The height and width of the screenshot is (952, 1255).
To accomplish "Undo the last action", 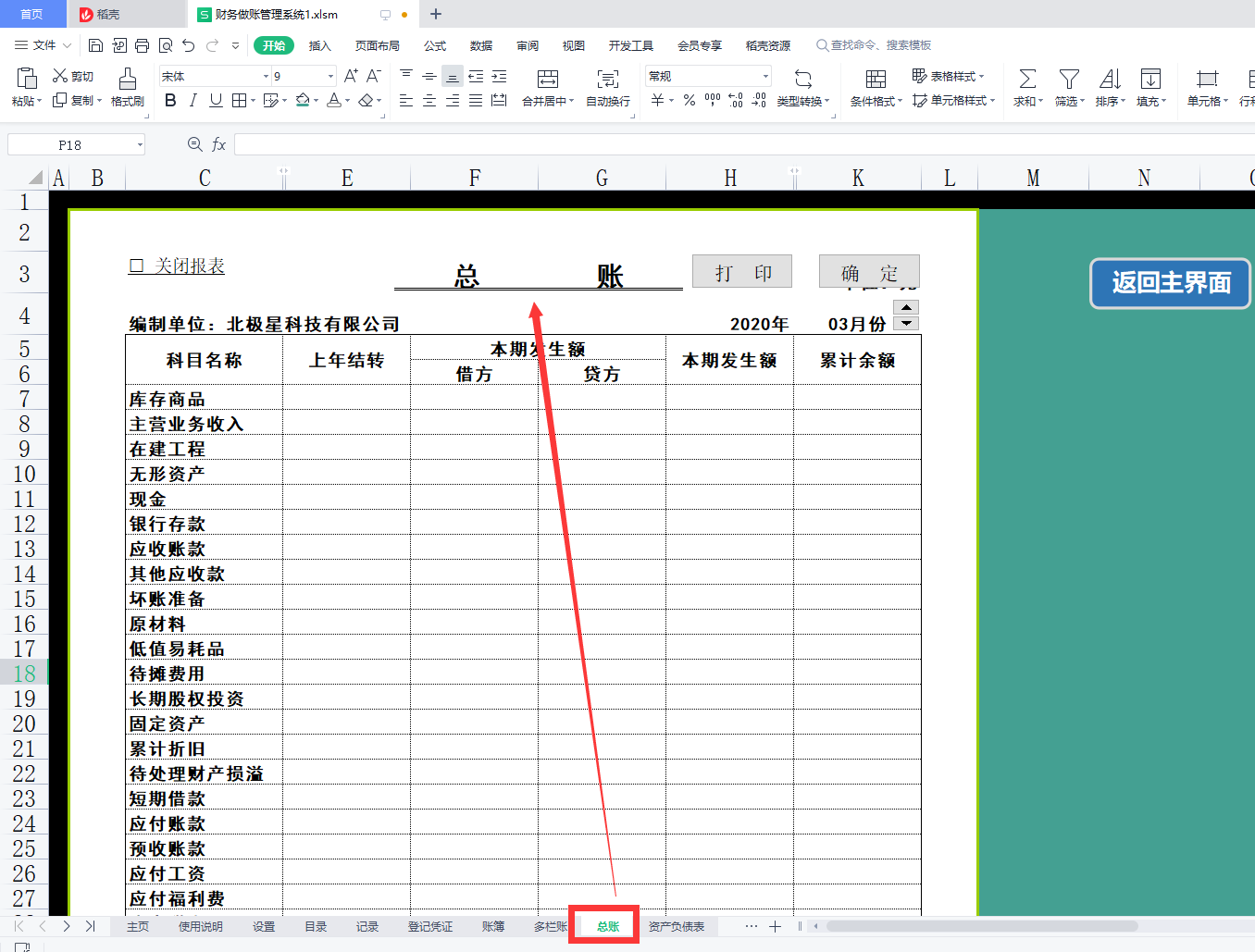I will tap(189, 45).
